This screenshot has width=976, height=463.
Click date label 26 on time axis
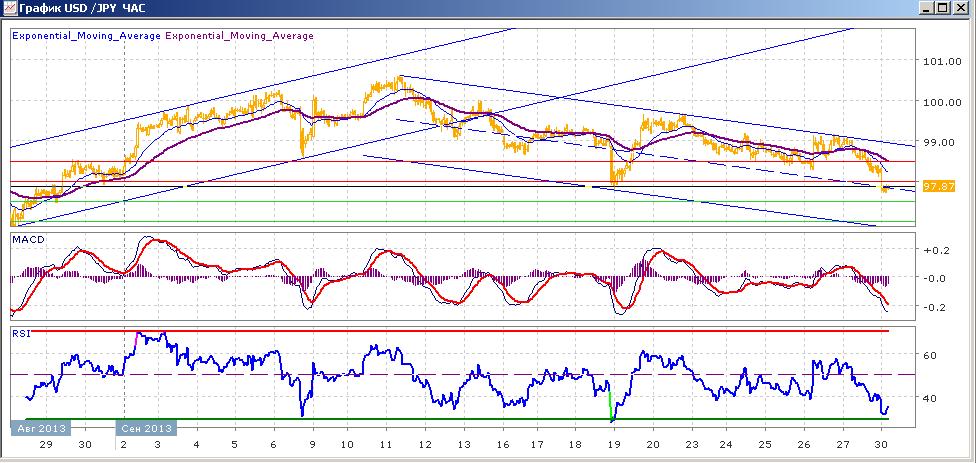(x=804, y=446)
